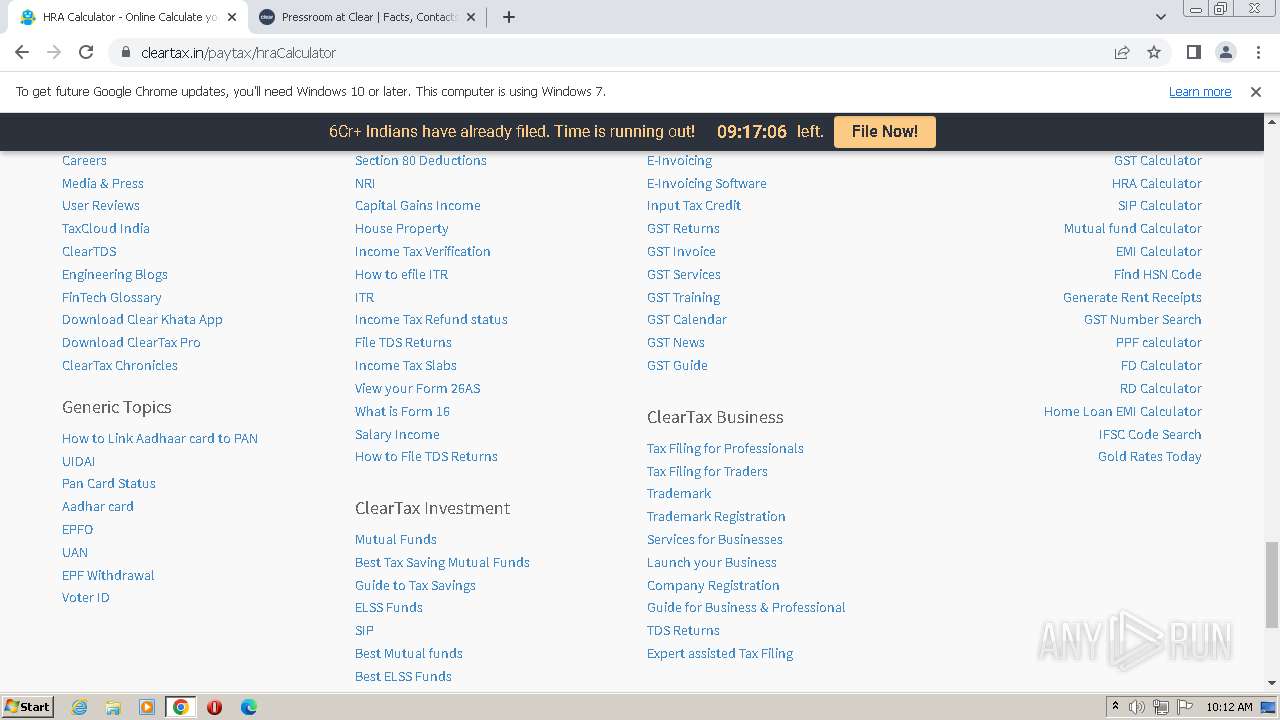The height and width of the screenshot is (720, 1280).
Task: Open the Engineering Blogs link
Action: [115, 274]
